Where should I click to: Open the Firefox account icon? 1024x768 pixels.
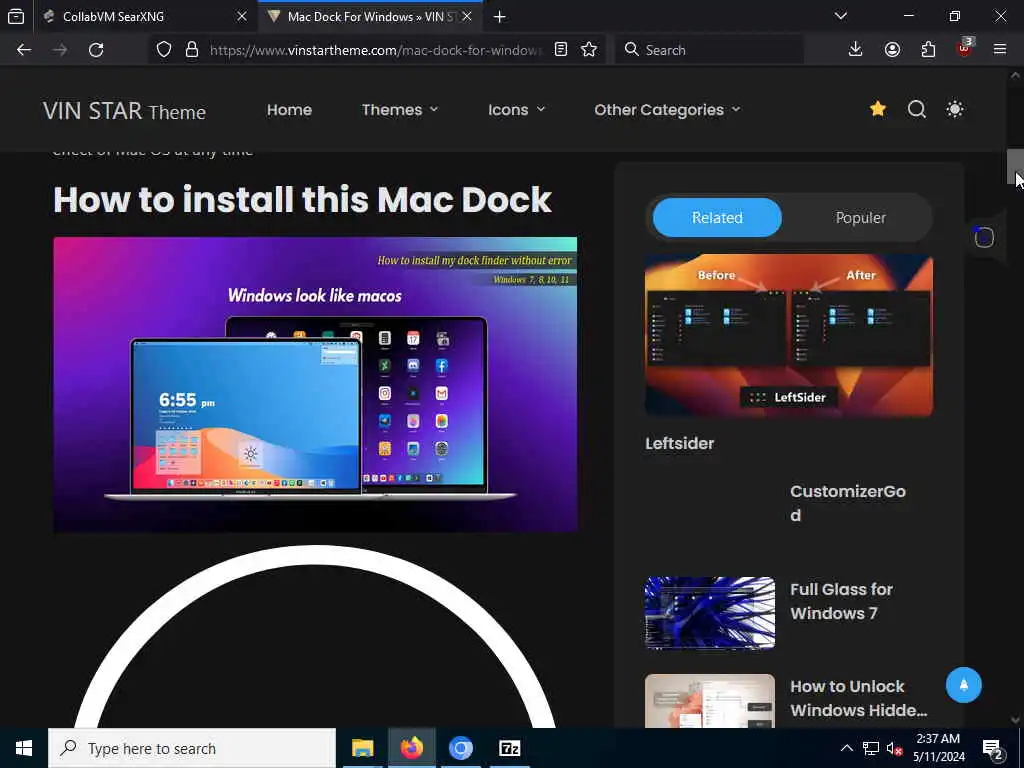(892, 50)
